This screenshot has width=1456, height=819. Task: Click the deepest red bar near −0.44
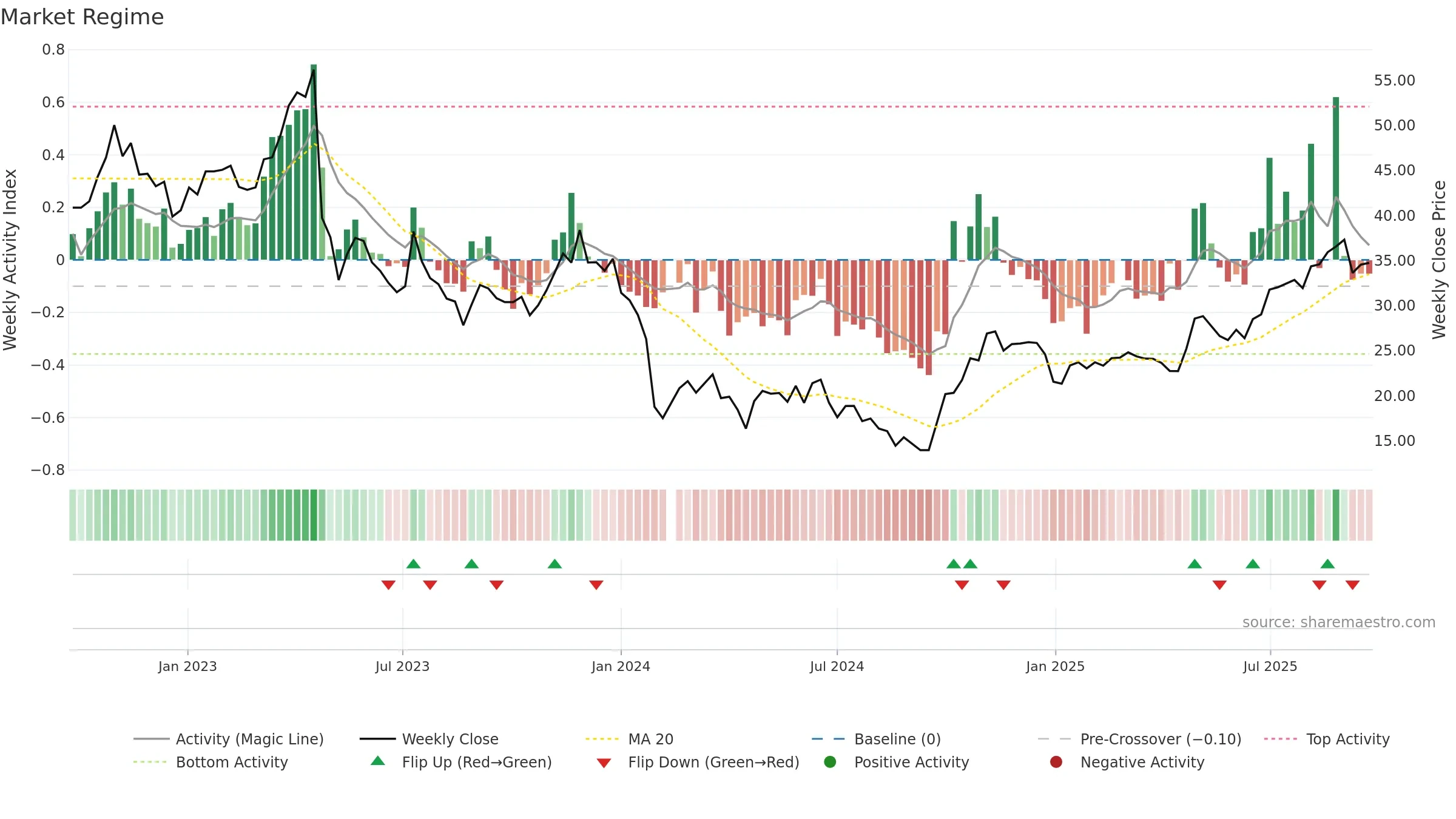point(929,317)
